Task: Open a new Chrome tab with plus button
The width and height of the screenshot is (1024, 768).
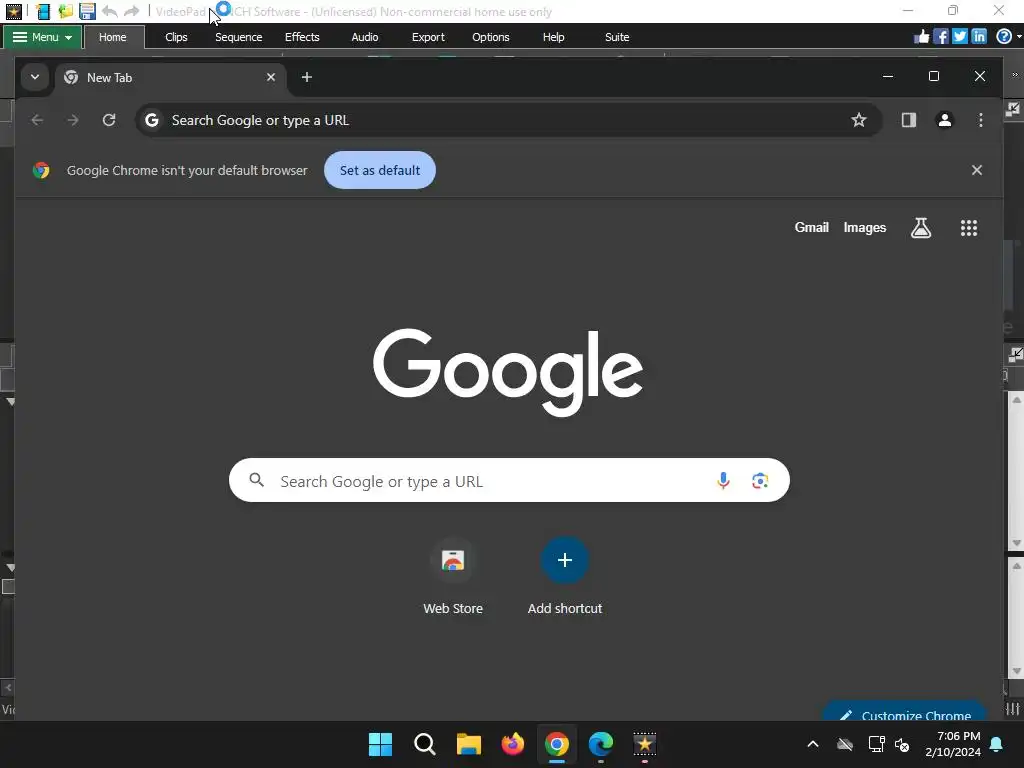Action: click(x=306, y=77)
